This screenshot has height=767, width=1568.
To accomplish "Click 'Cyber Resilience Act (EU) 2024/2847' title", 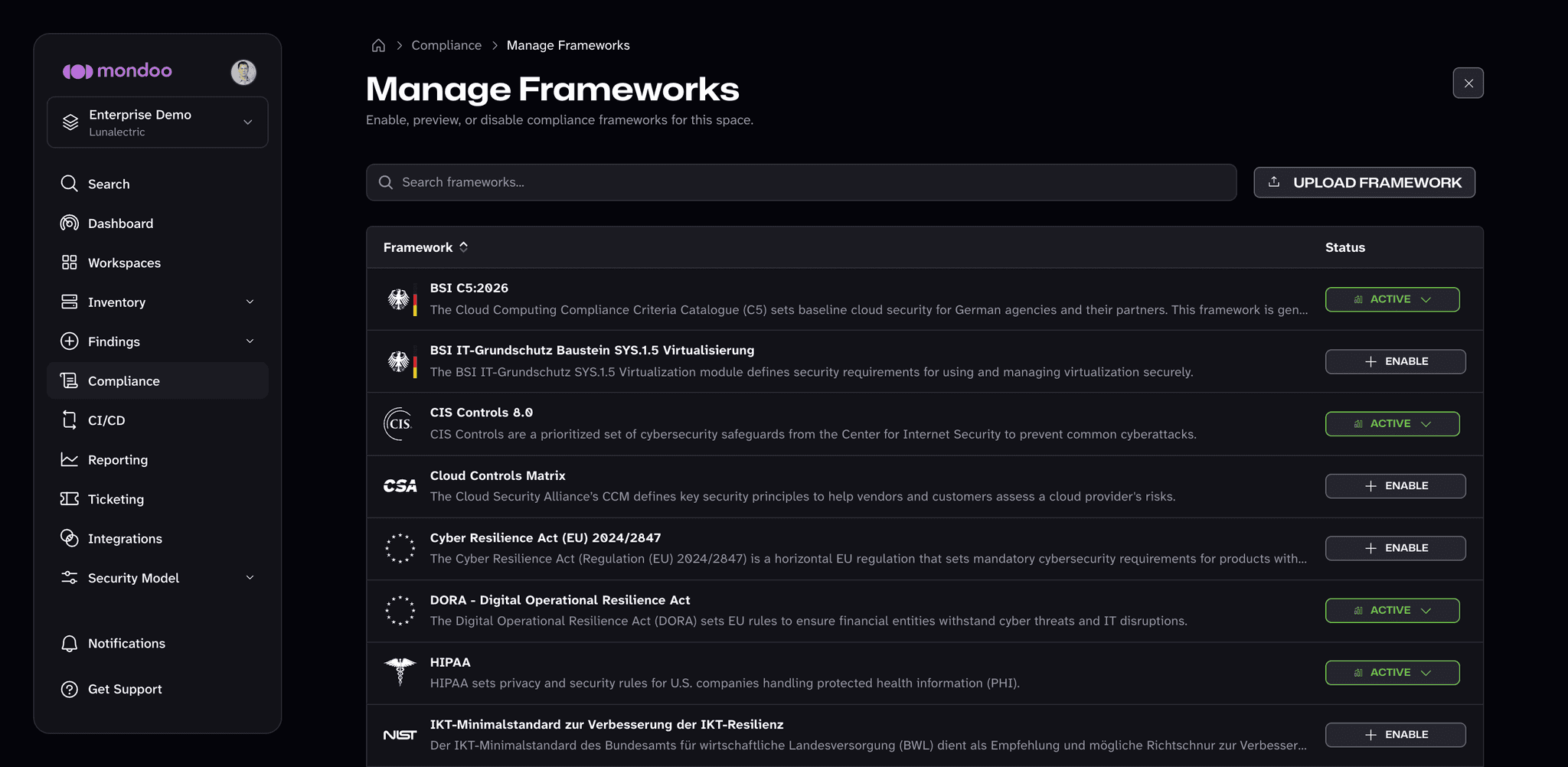I will [x=545, y=538].
